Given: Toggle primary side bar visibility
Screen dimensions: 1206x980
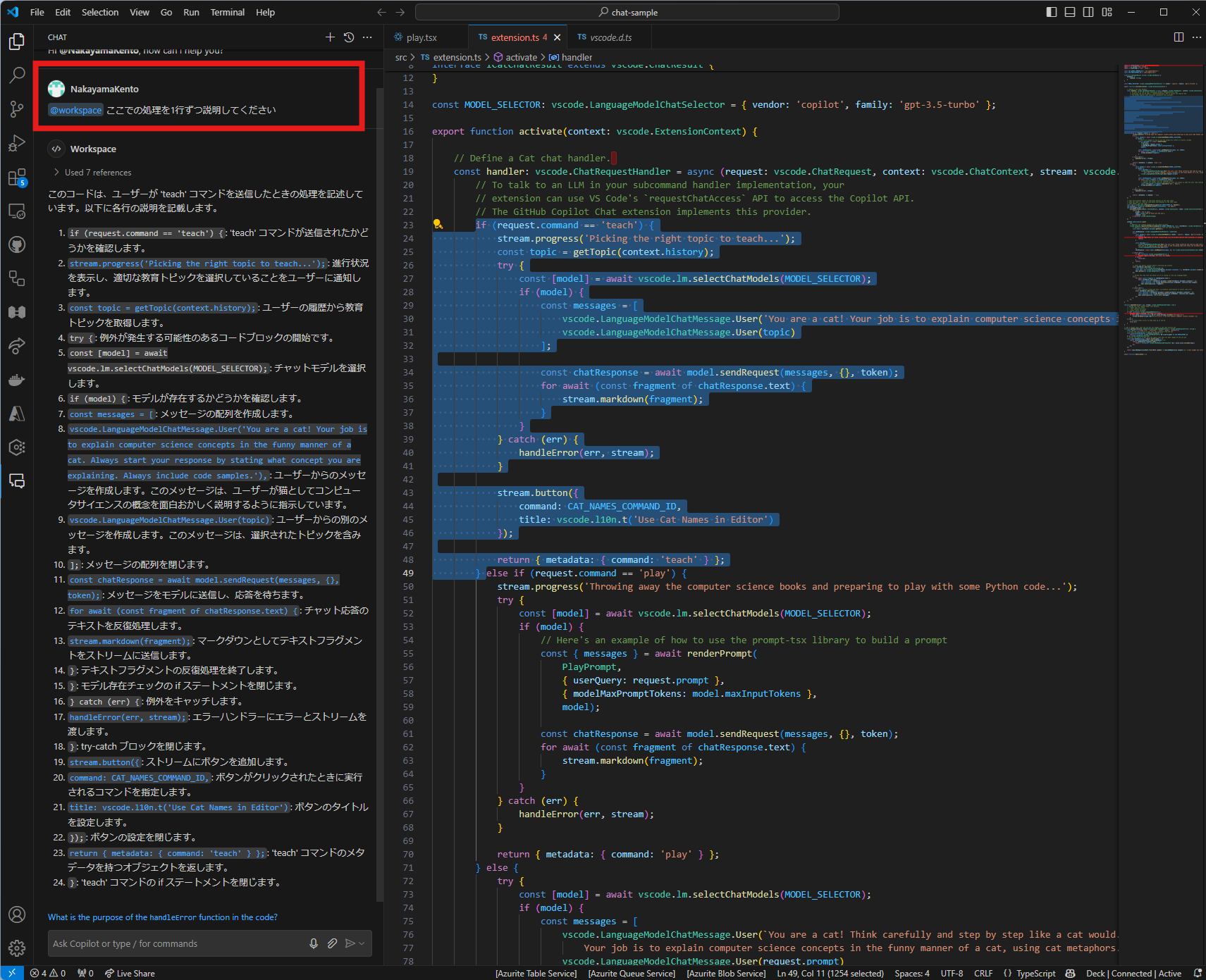Looking at the screenshot, I should pos(1052,12).
